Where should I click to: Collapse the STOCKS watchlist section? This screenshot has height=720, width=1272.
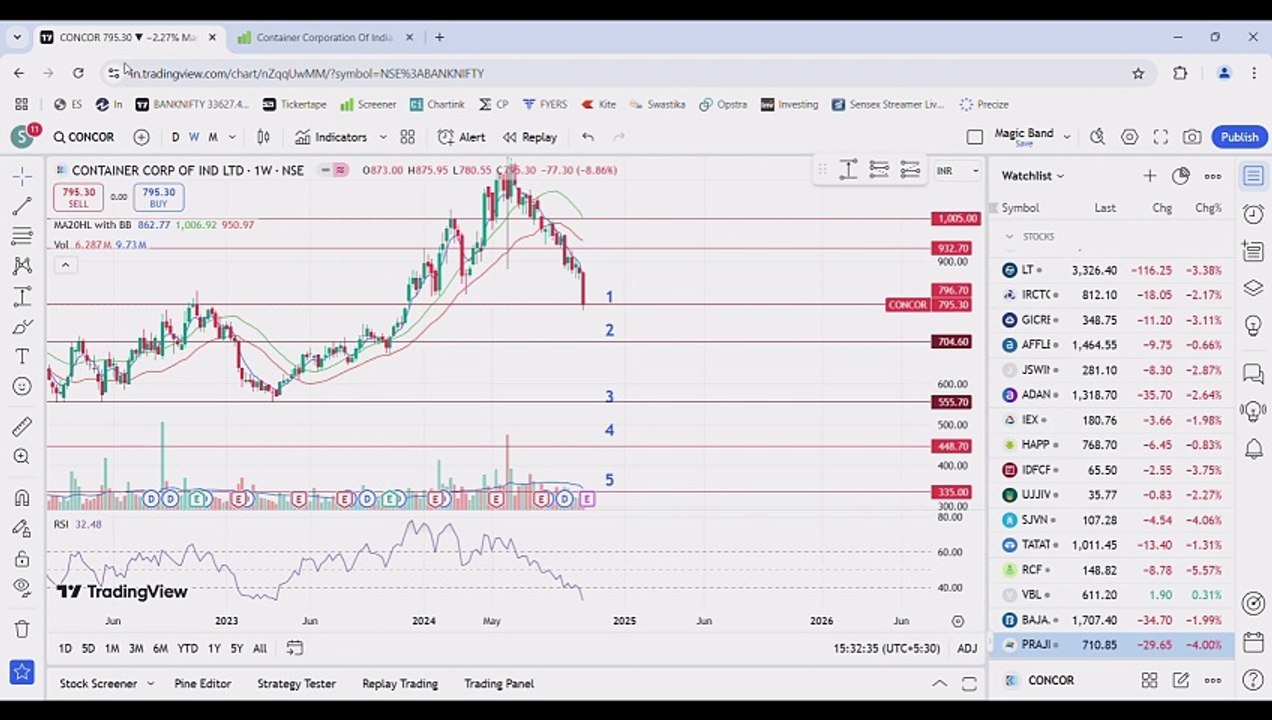1009,237
